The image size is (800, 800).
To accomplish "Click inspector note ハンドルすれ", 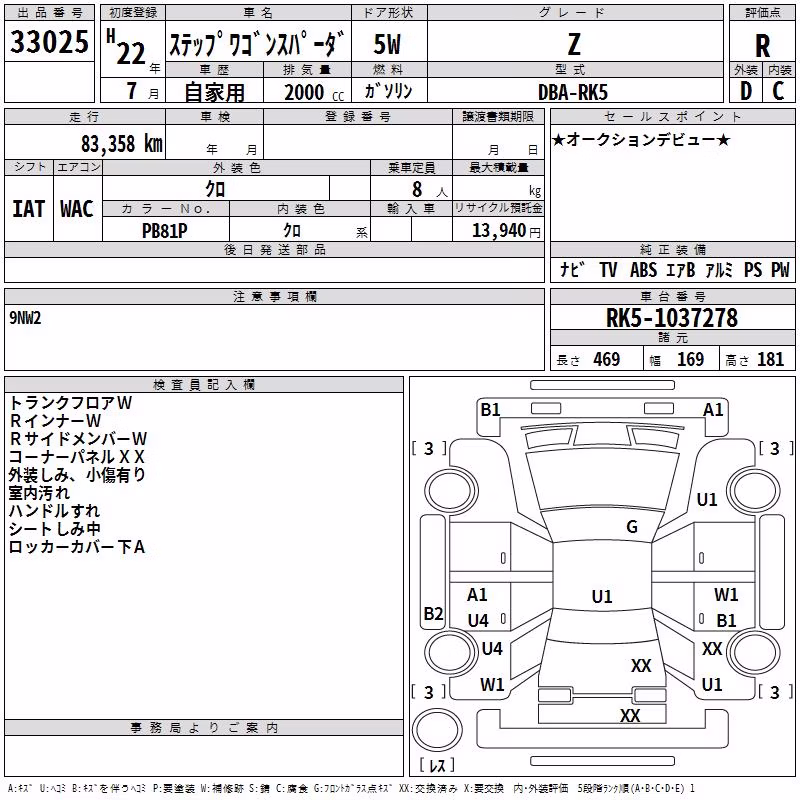I will (x=55, y=511).
